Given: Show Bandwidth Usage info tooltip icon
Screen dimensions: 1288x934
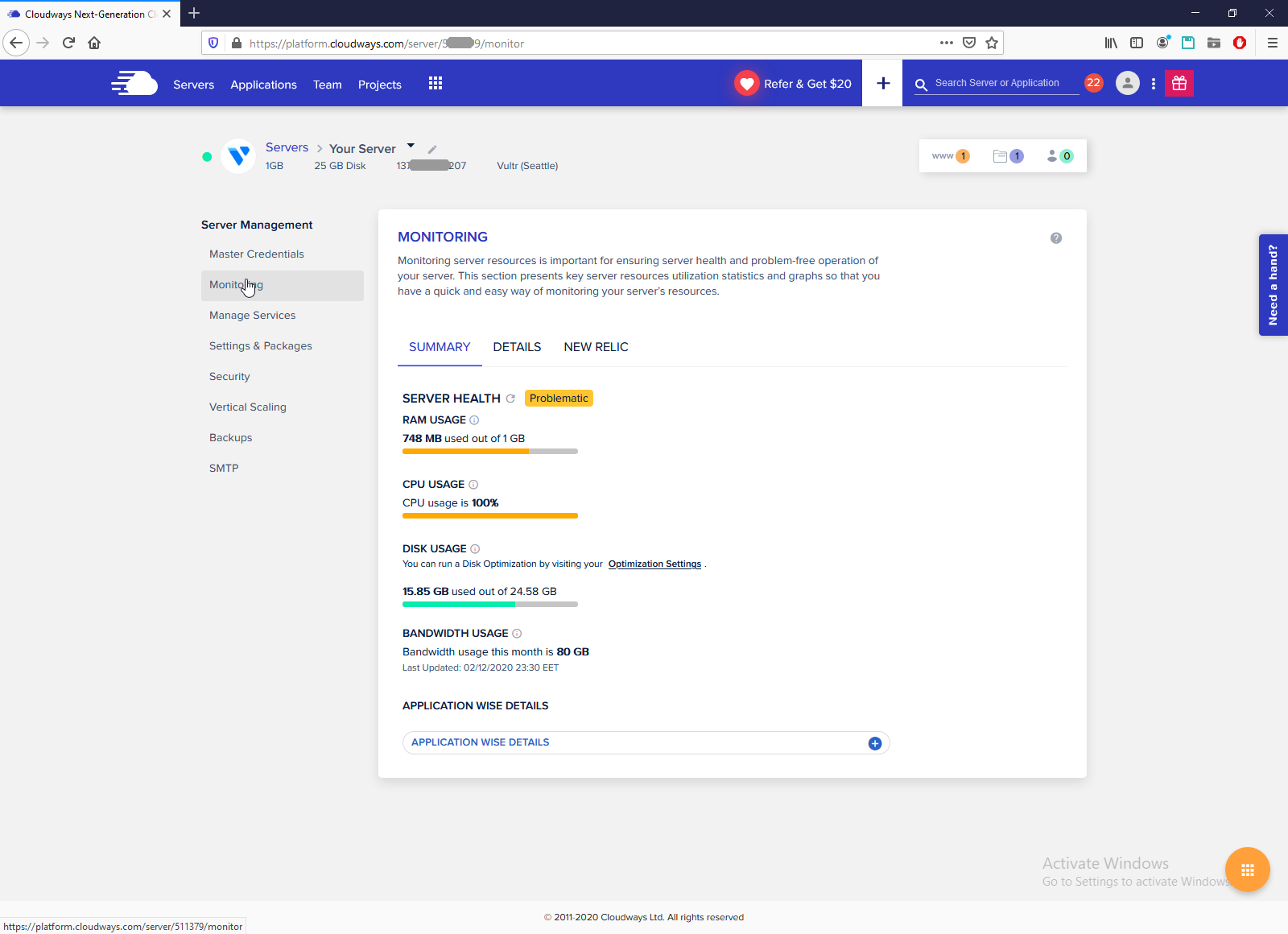Looking at the screenshot, I should (x=517, y=634).
